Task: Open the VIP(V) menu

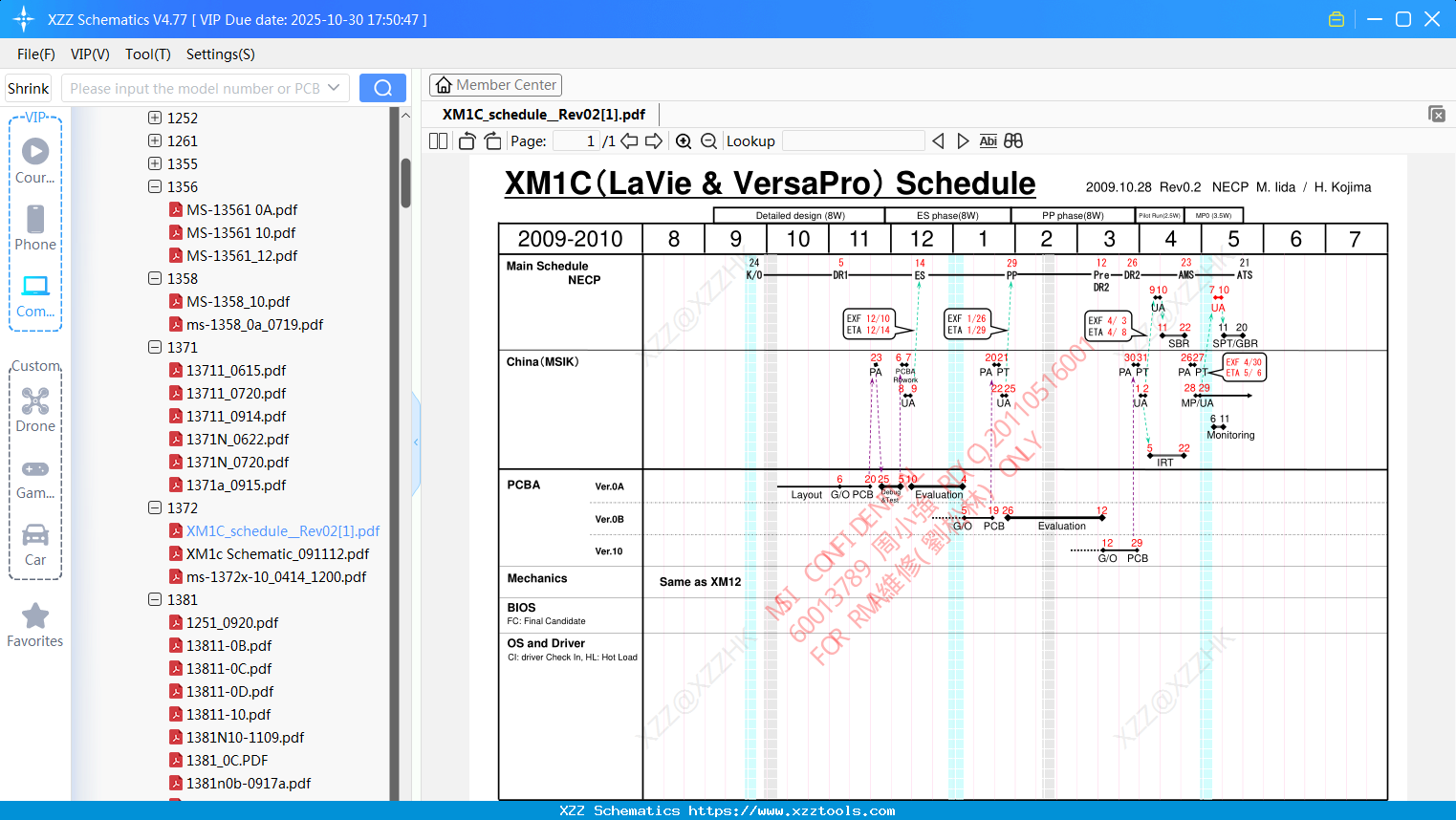Action: coord(90,54)
